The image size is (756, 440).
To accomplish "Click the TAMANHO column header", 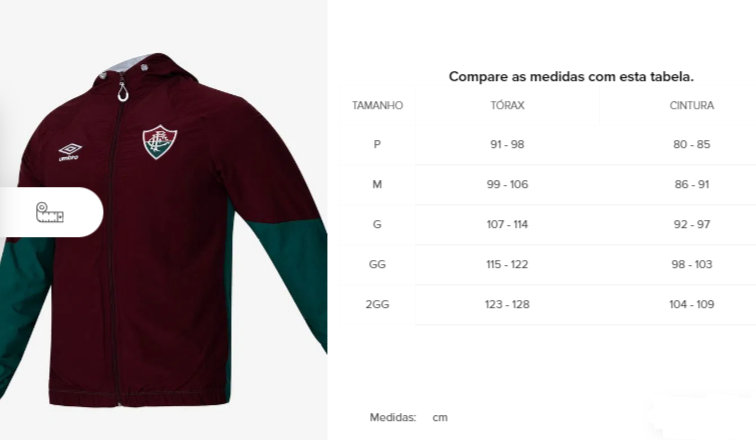I will tap(377, 106).
